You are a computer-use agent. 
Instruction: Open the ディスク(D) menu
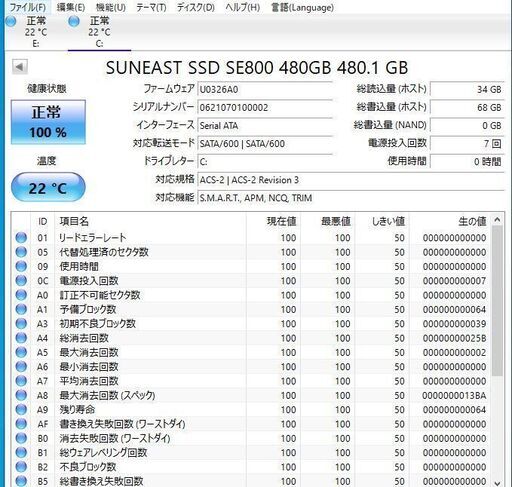[196, 7]
